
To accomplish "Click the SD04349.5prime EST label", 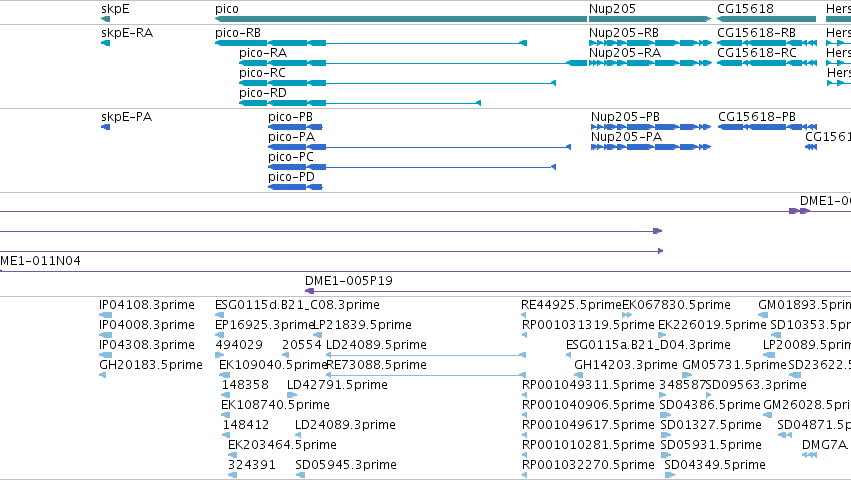I will click(715, 465).
